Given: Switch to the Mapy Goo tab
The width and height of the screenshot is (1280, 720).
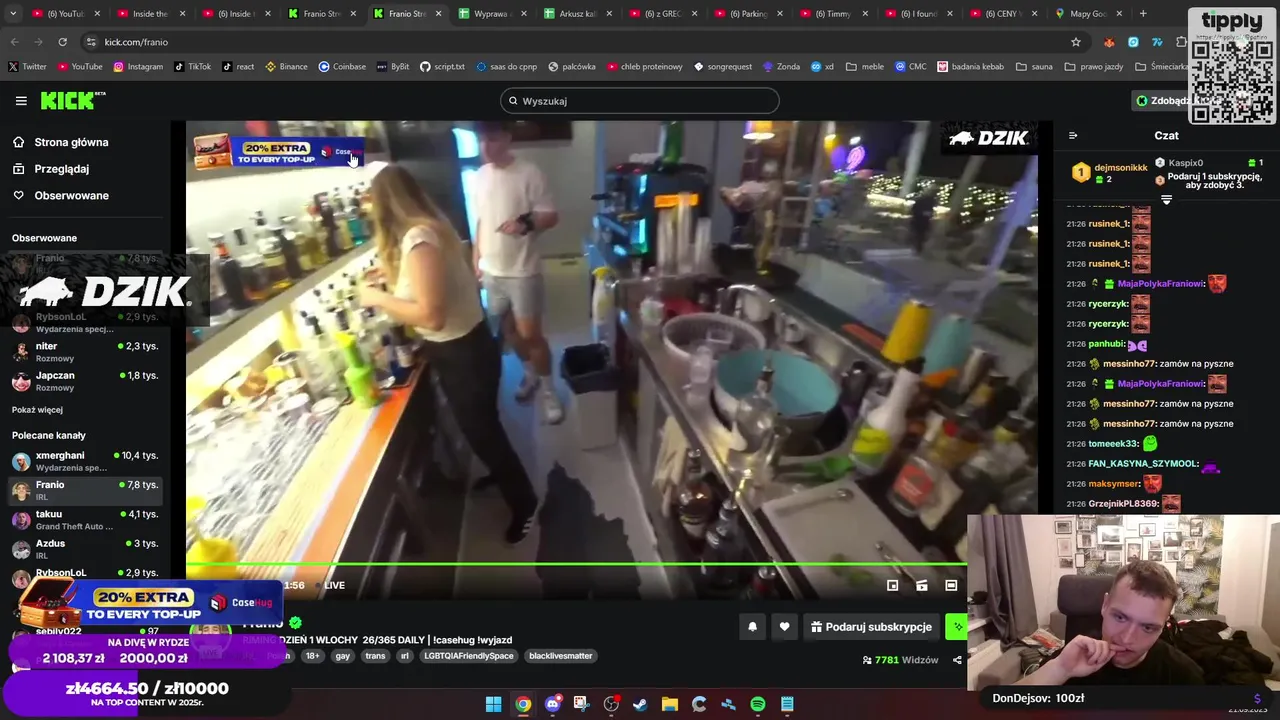Looking at the screenshot, I should [x=1088, y=14].
